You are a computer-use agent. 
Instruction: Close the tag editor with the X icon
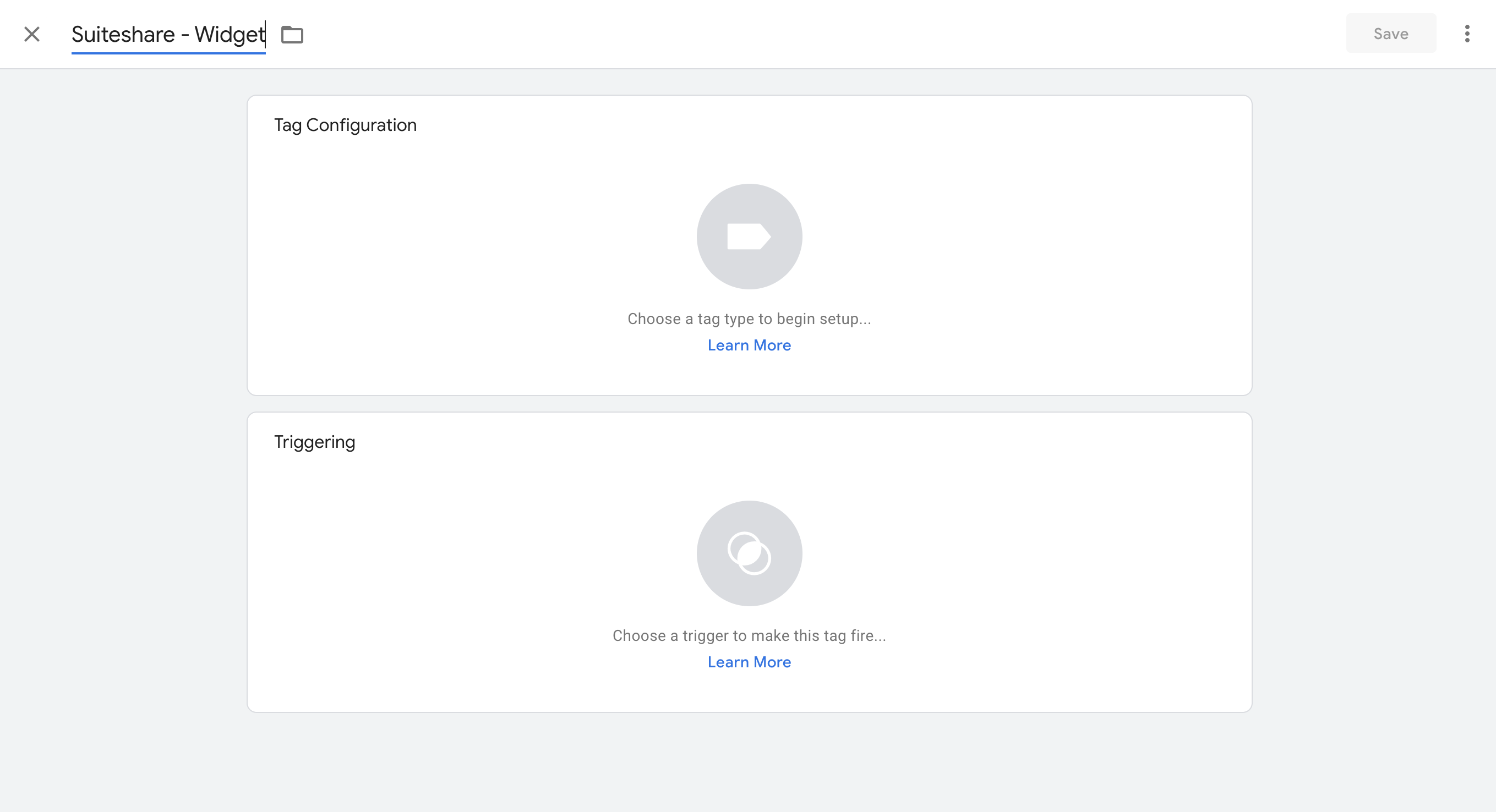click(x=32, y=34)
